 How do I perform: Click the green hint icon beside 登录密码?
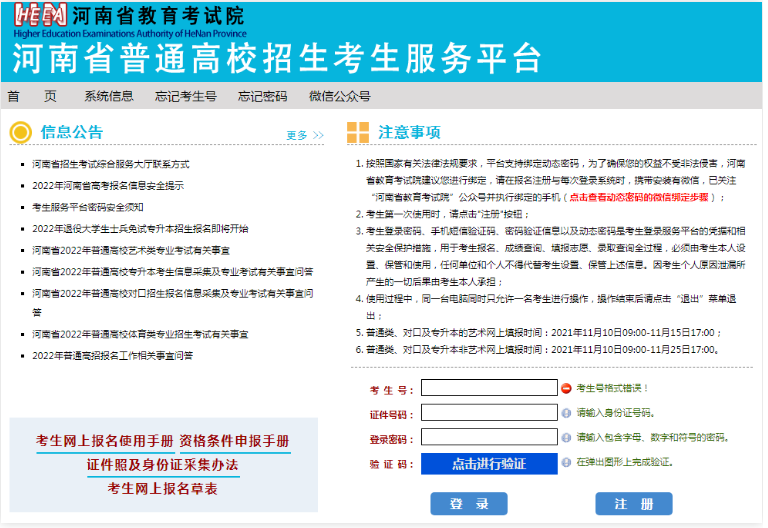pyautogui.click(x=566, y=438)
